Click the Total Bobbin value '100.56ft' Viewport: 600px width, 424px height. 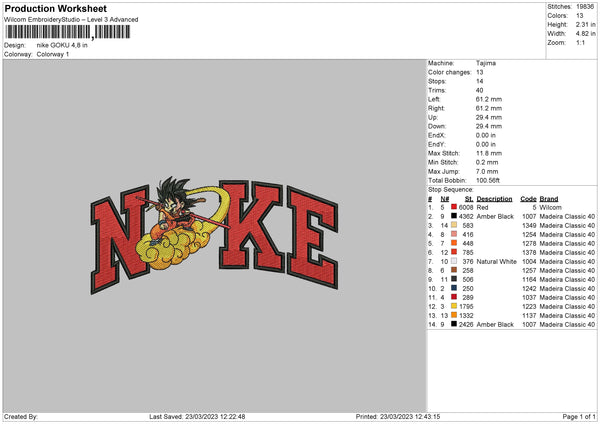click(488, 181)
